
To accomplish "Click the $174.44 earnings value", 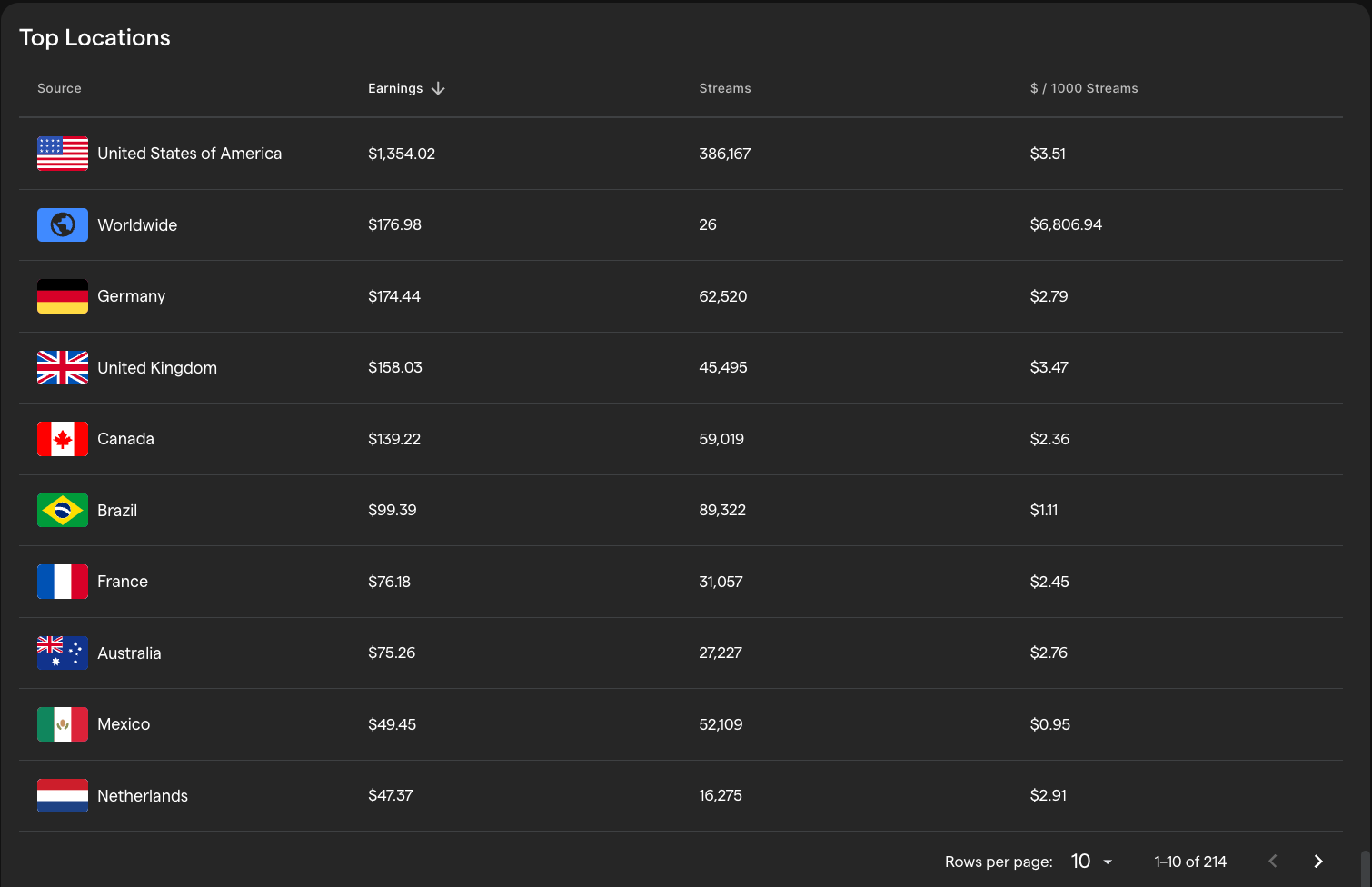I will 394,296.
